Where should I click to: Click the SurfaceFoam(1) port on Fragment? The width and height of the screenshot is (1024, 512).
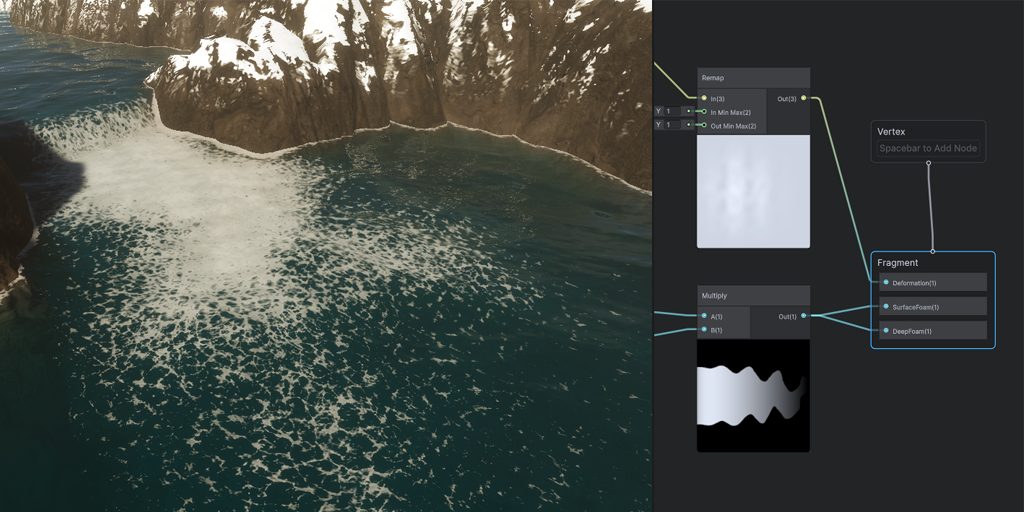point(886,307)
